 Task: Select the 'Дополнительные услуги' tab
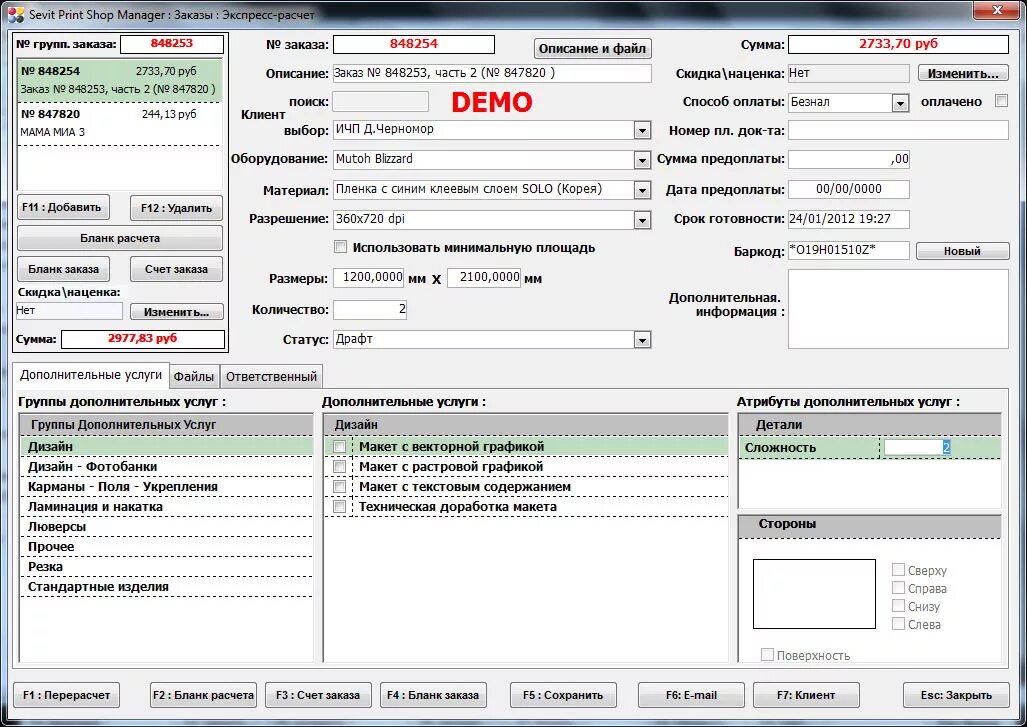[x=90, y=375]
